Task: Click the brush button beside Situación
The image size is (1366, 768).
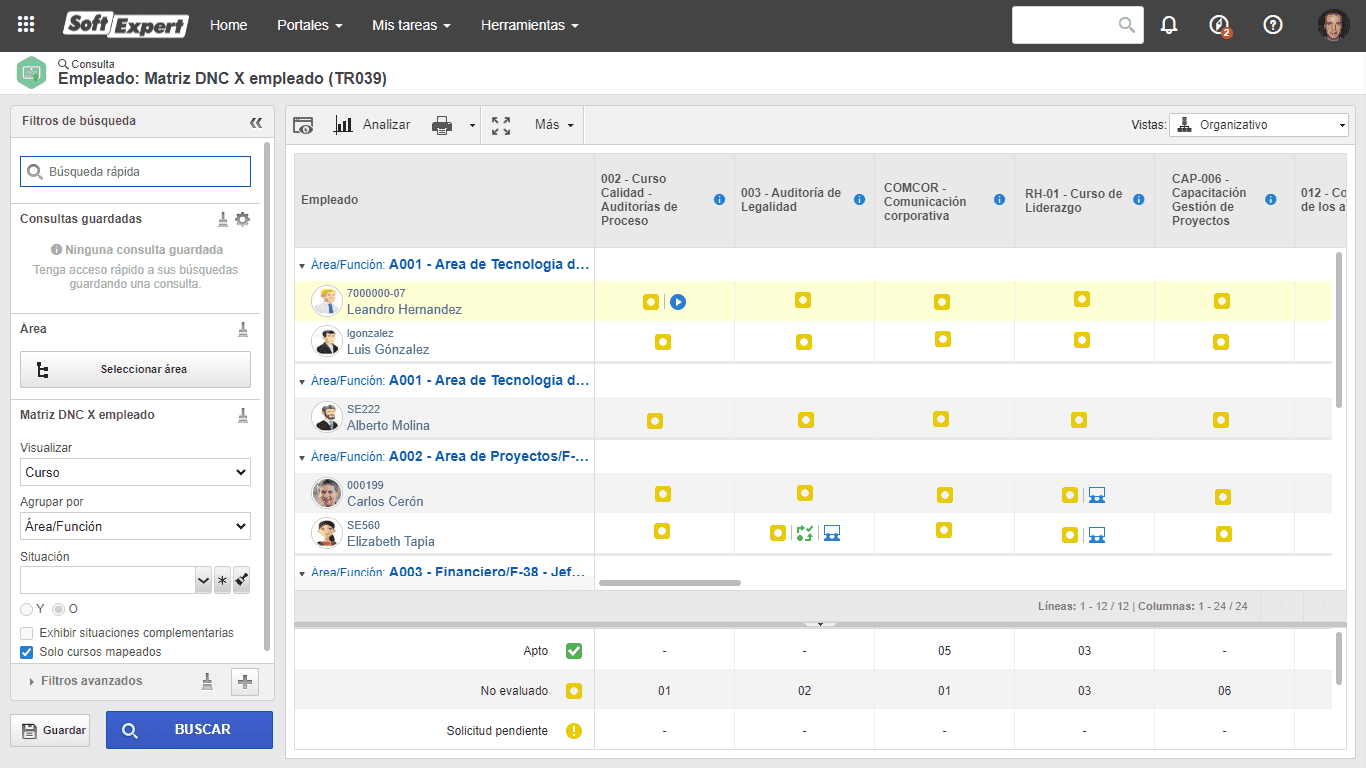Action: click(x=241, y=580)
